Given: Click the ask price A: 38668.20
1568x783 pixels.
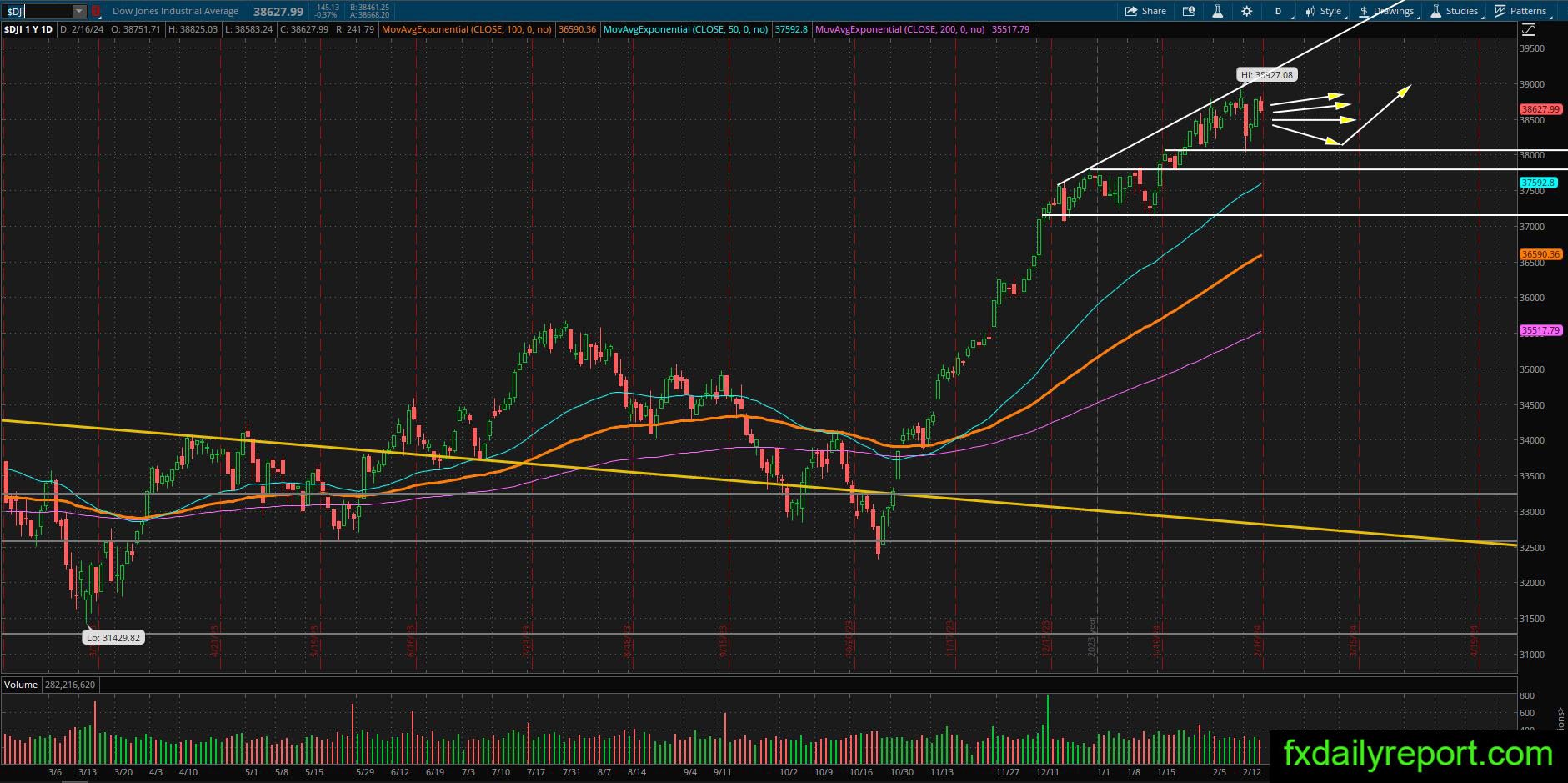Looking at the screenshot, I should (370, 15).
